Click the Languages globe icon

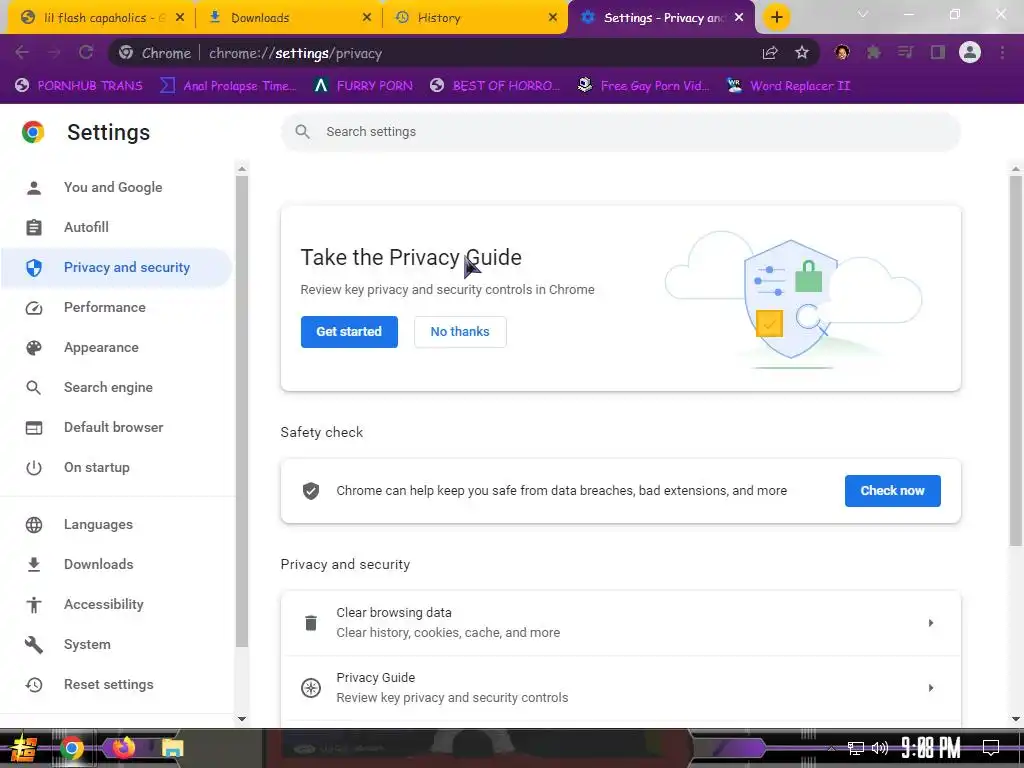pos(33,524)
